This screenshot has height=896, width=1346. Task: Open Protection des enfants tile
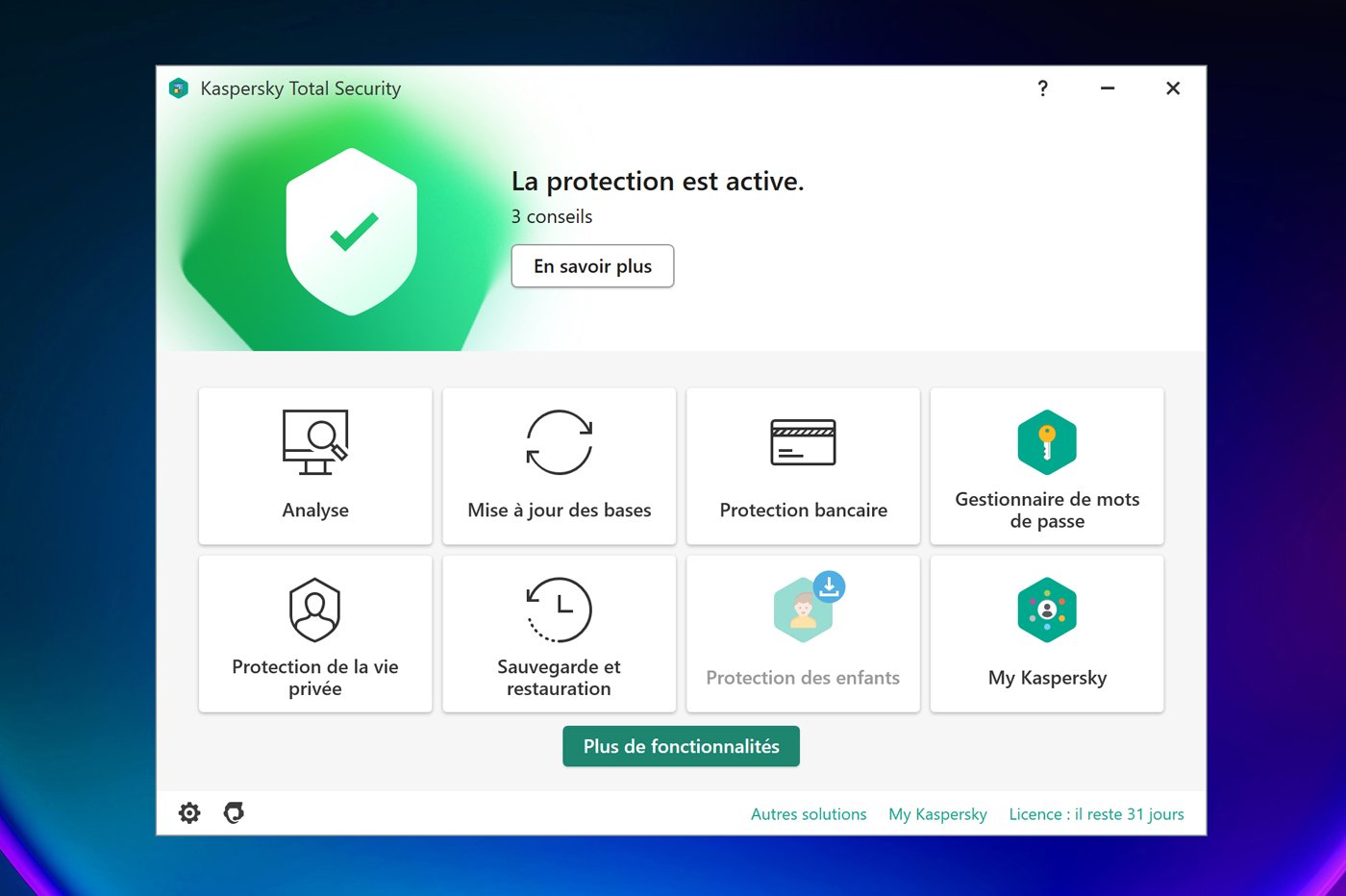803,634
